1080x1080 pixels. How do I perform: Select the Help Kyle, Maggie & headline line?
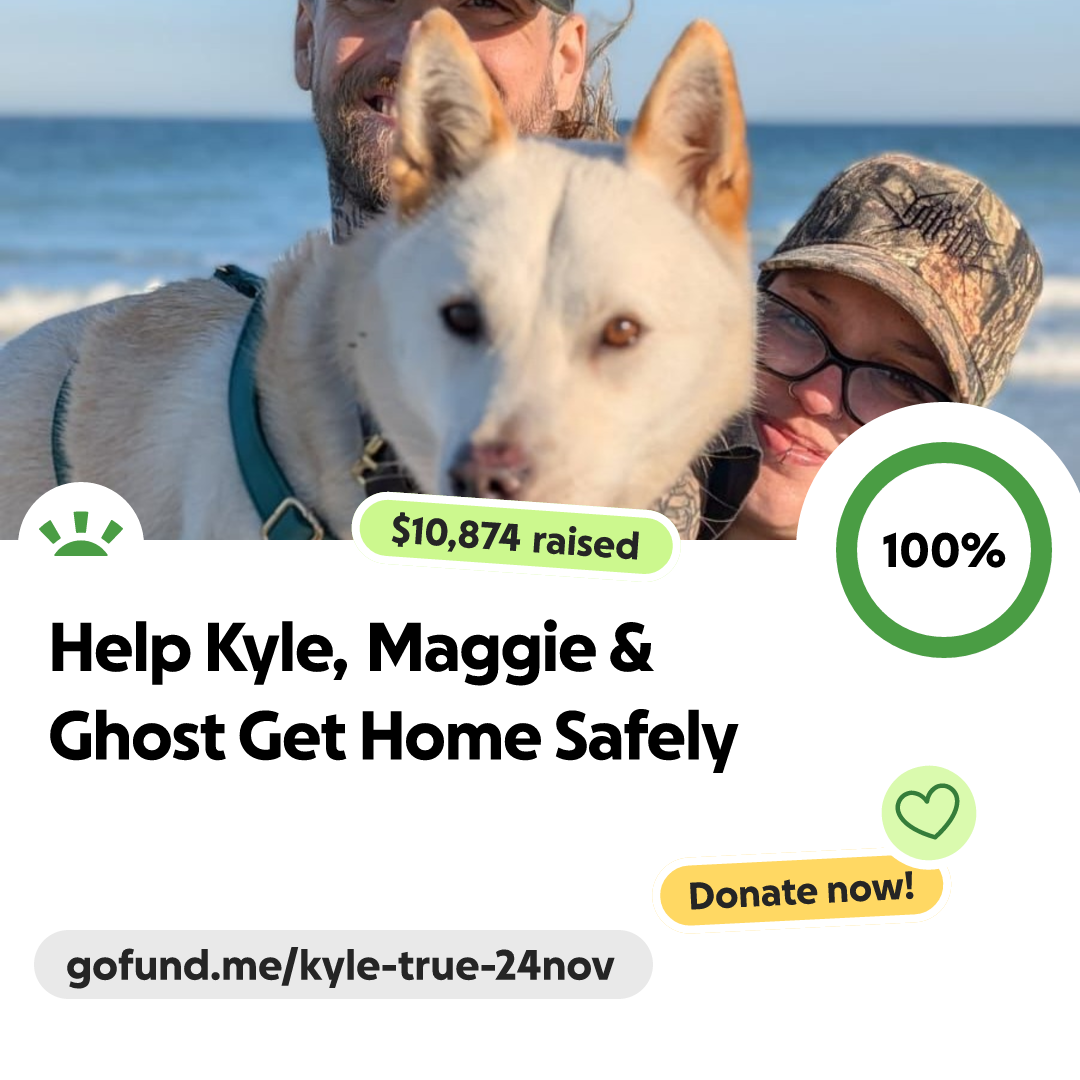351,649
